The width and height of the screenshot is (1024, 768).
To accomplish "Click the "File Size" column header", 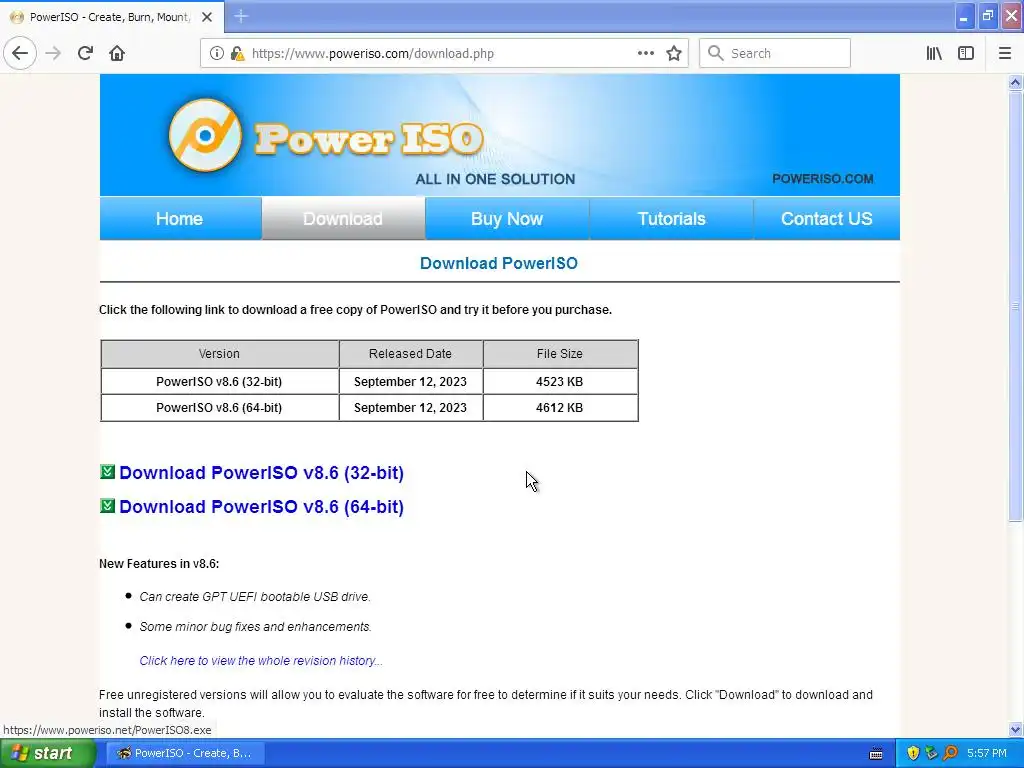I will tap(560, 353).
